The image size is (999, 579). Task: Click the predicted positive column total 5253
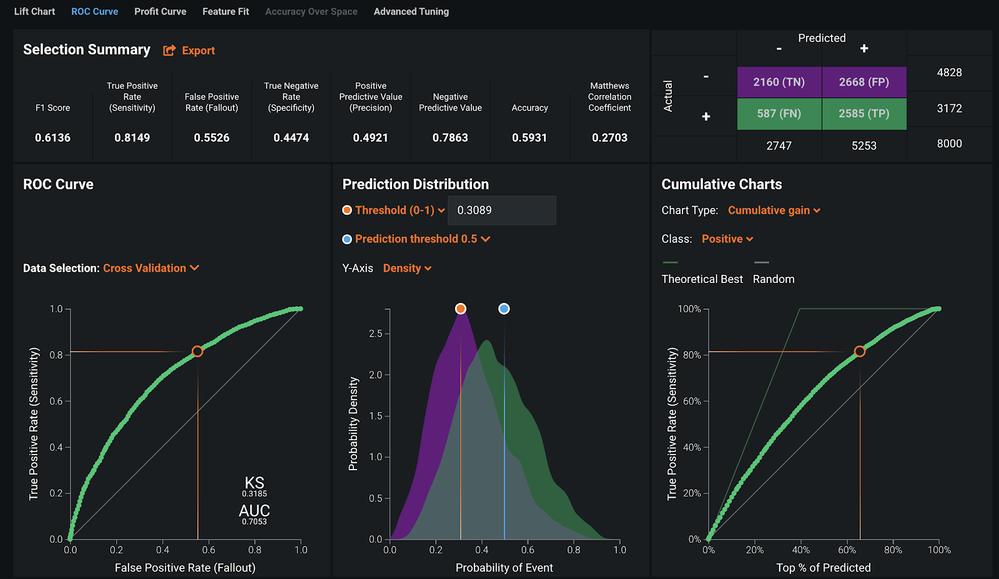[864, 146]
